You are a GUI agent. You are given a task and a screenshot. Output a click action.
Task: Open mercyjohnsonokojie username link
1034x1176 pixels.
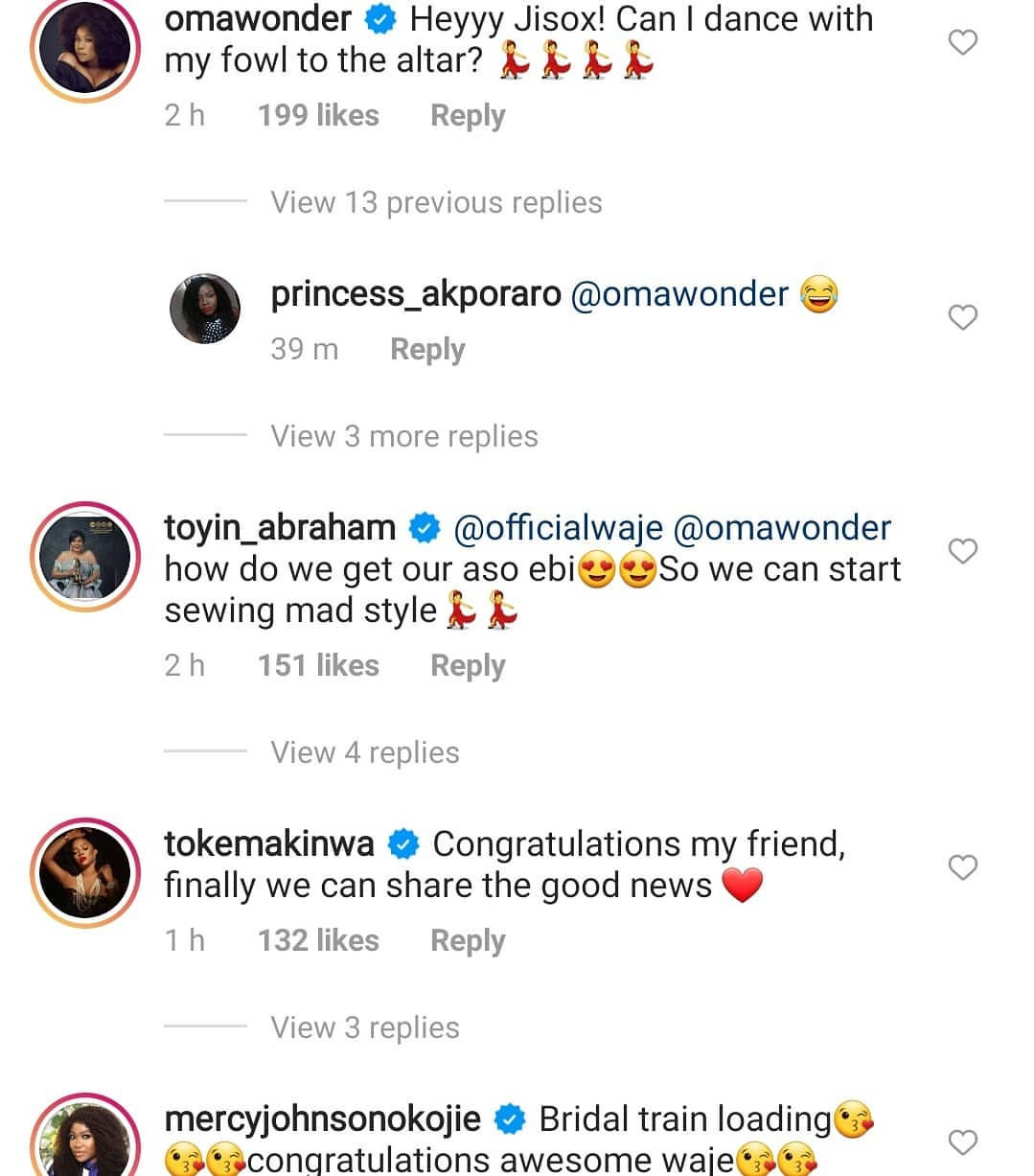[x=323, y=1119]
